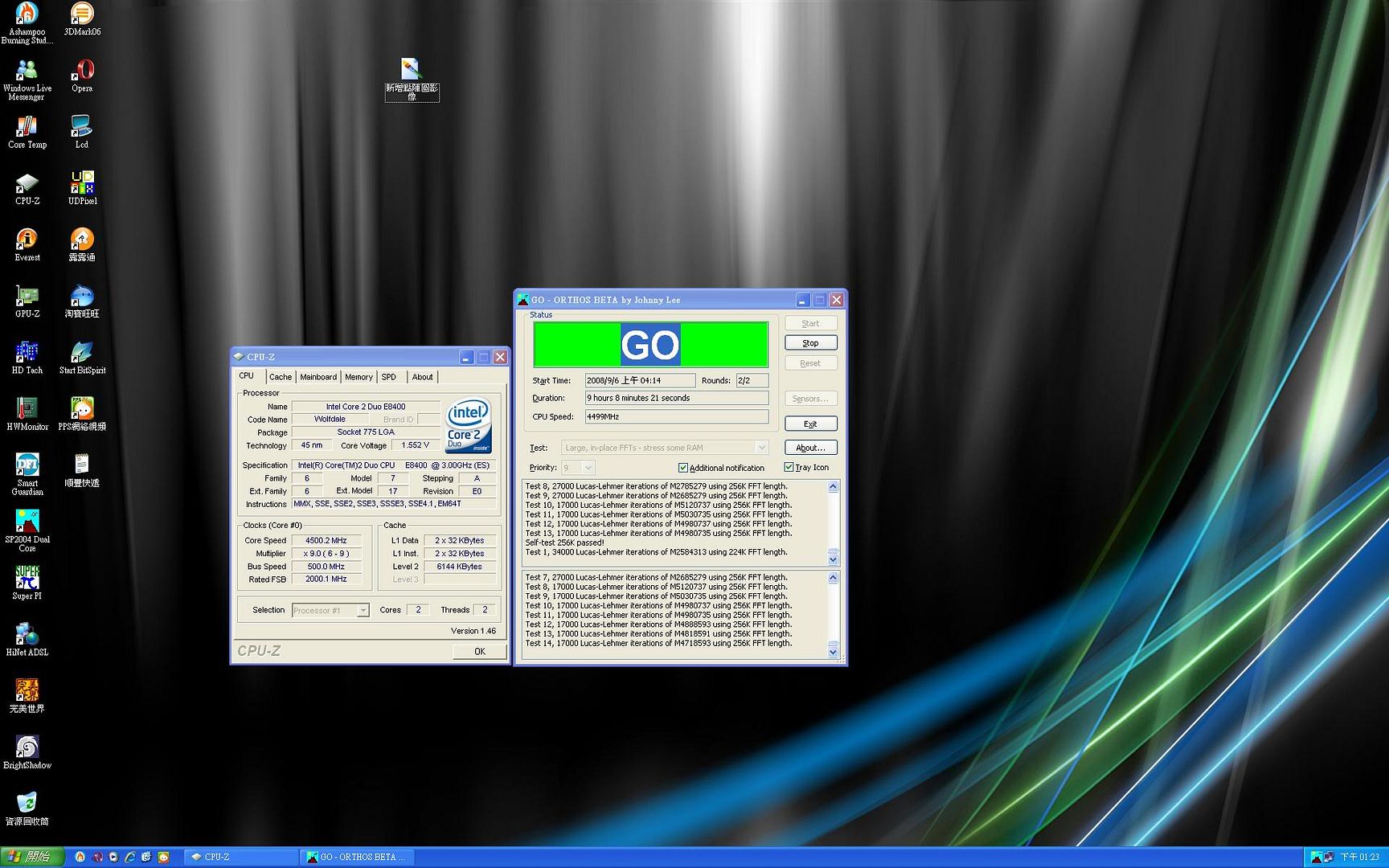Image resolution: width=1389 pixels, height=868 pixels.
Task: Click the 'Self-test 256K passed!' log line
Action: coord(565,542)
